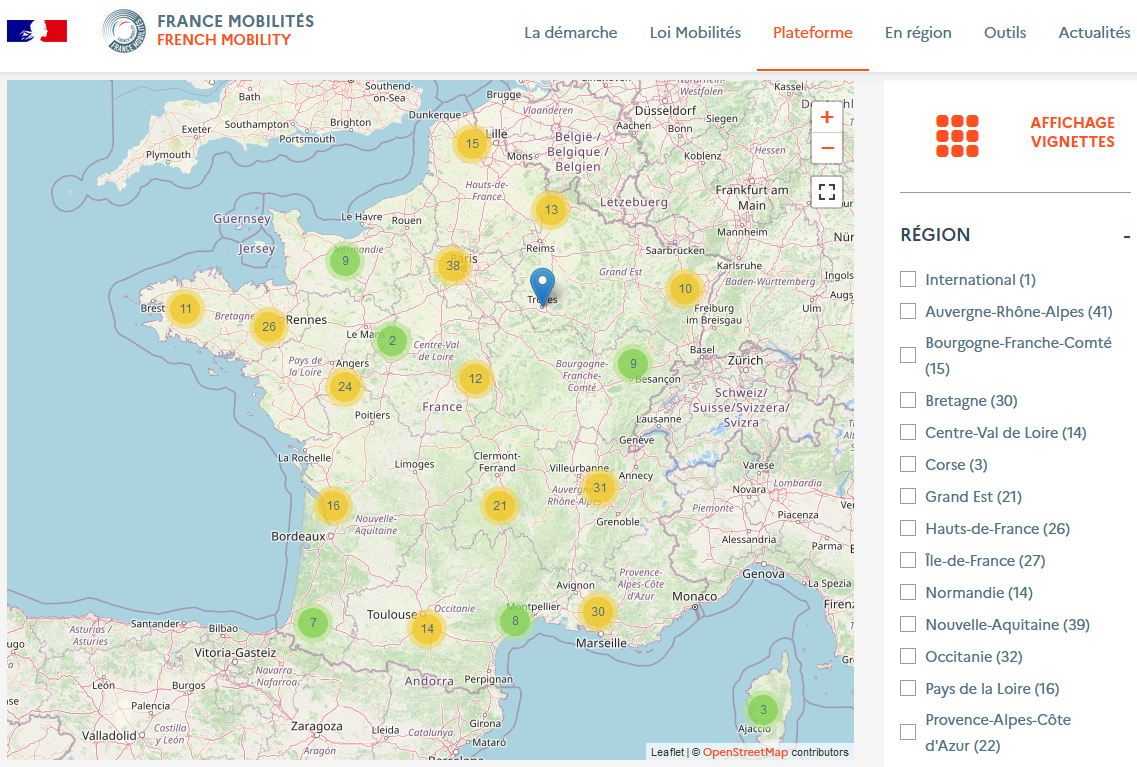
Task: Click the French government flag logo
Action: coord(37,31)
